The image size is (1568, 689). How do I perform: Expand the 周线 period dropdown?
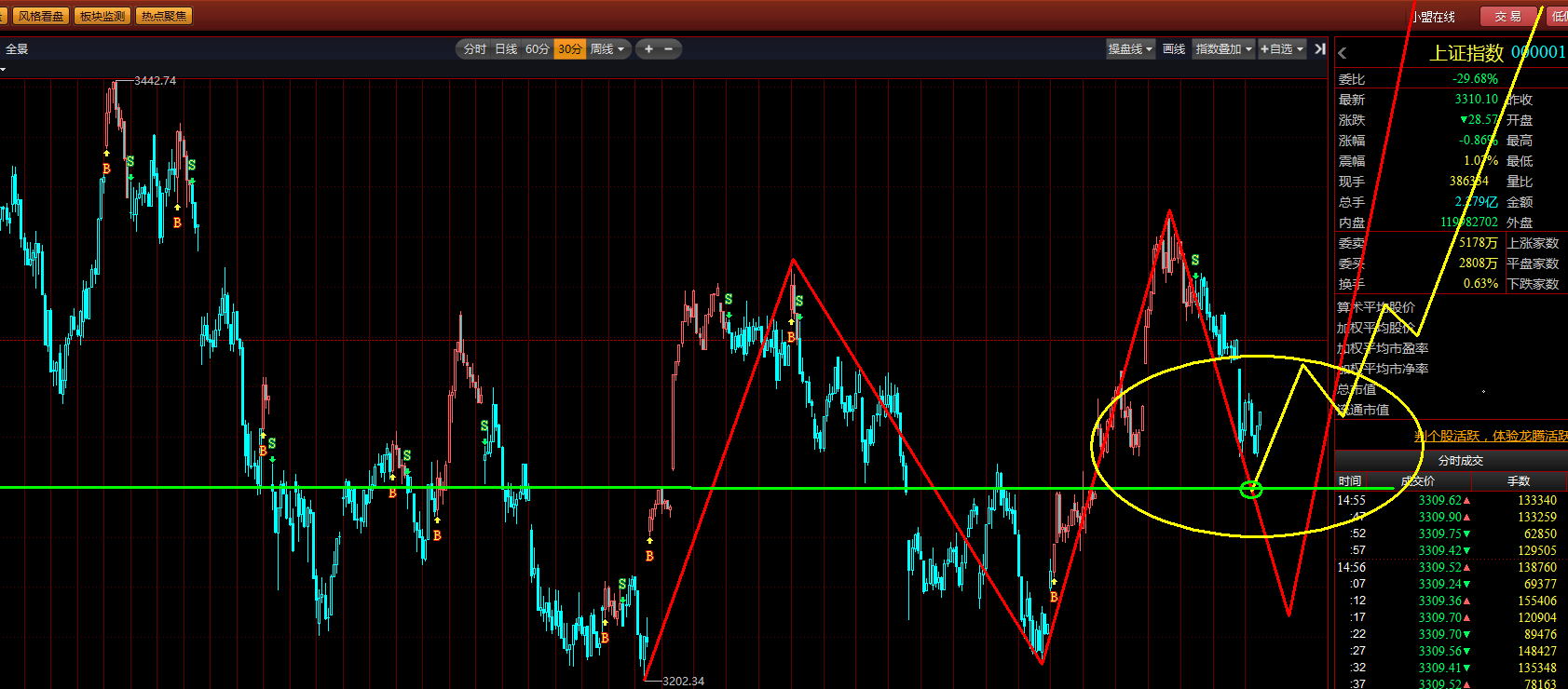pos(607,49)
